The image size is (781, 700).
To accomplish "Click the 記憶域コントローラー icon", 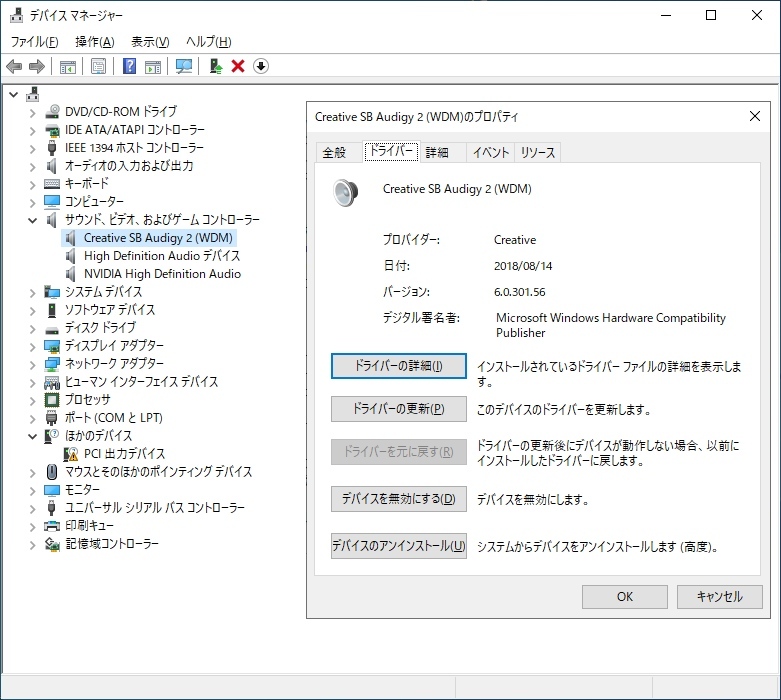I will coord(52,544).
